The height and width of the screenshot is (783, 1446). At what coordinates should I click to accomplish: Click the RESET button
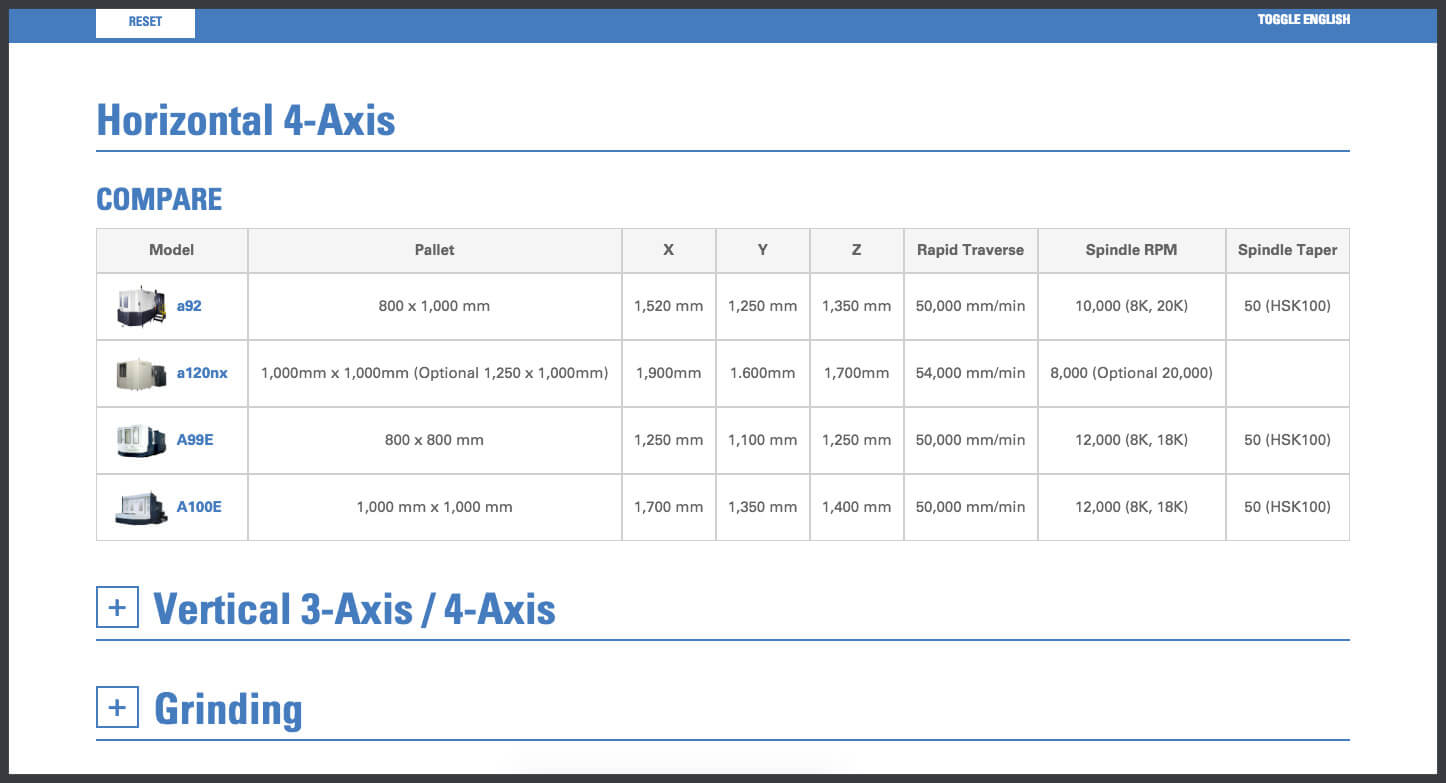145,22
